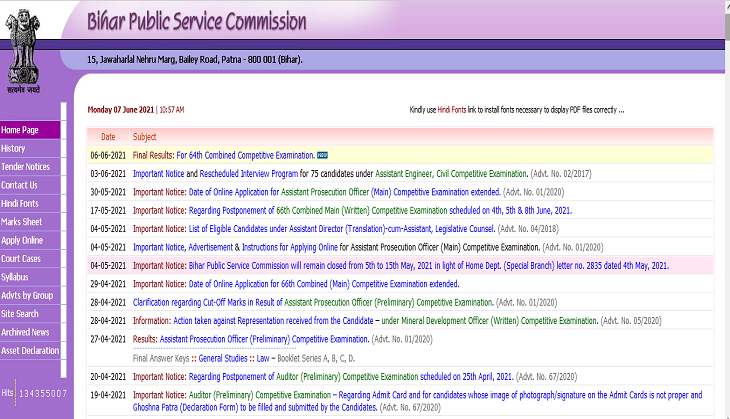Open Important Notice link dated 03-06-2021
Screen dimensions: 730x419
pyautogui.click(x=158, y=174)
